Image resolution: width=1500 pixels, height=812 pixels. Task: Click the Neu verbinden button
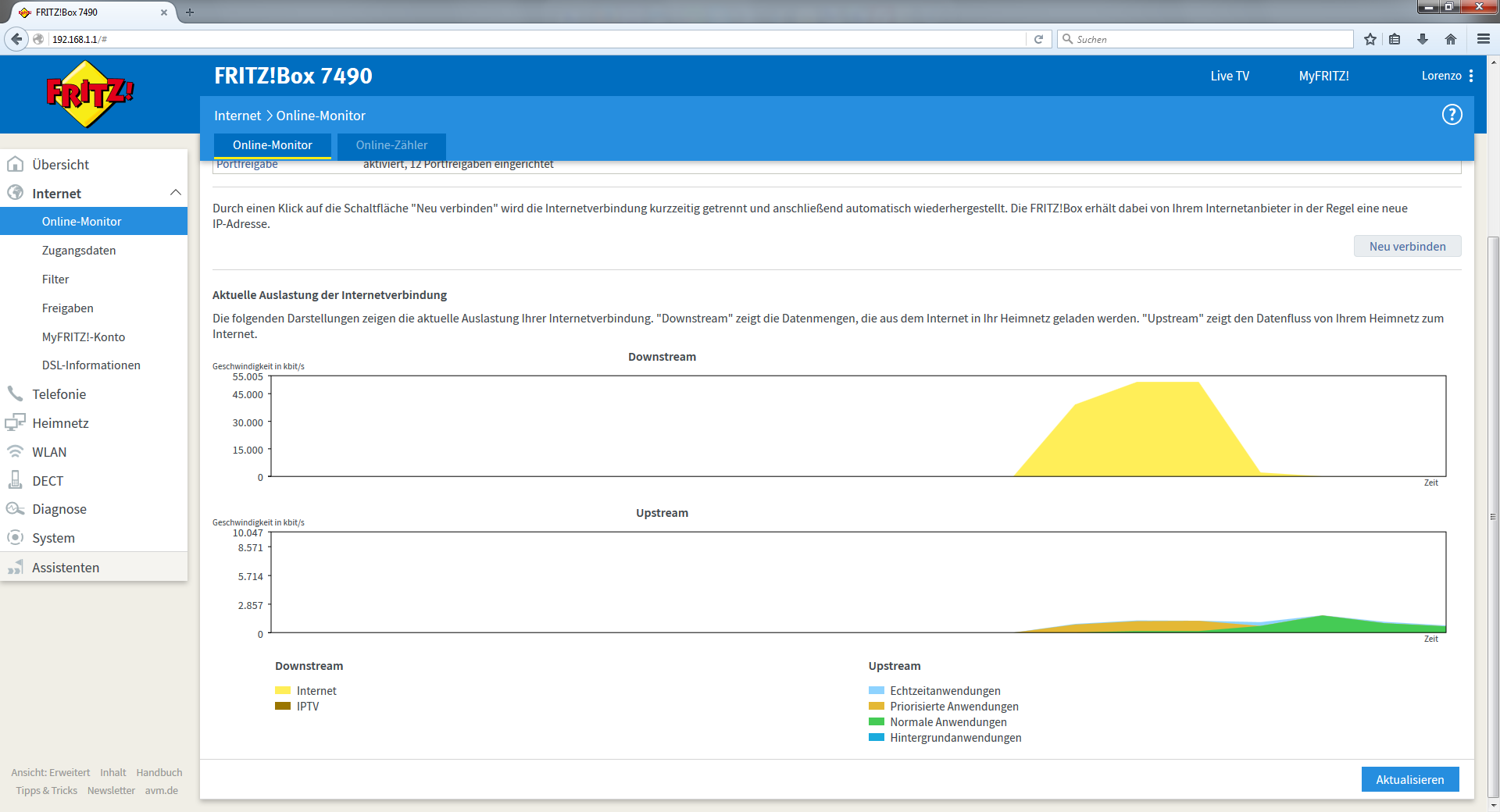tap(1407, 246)
